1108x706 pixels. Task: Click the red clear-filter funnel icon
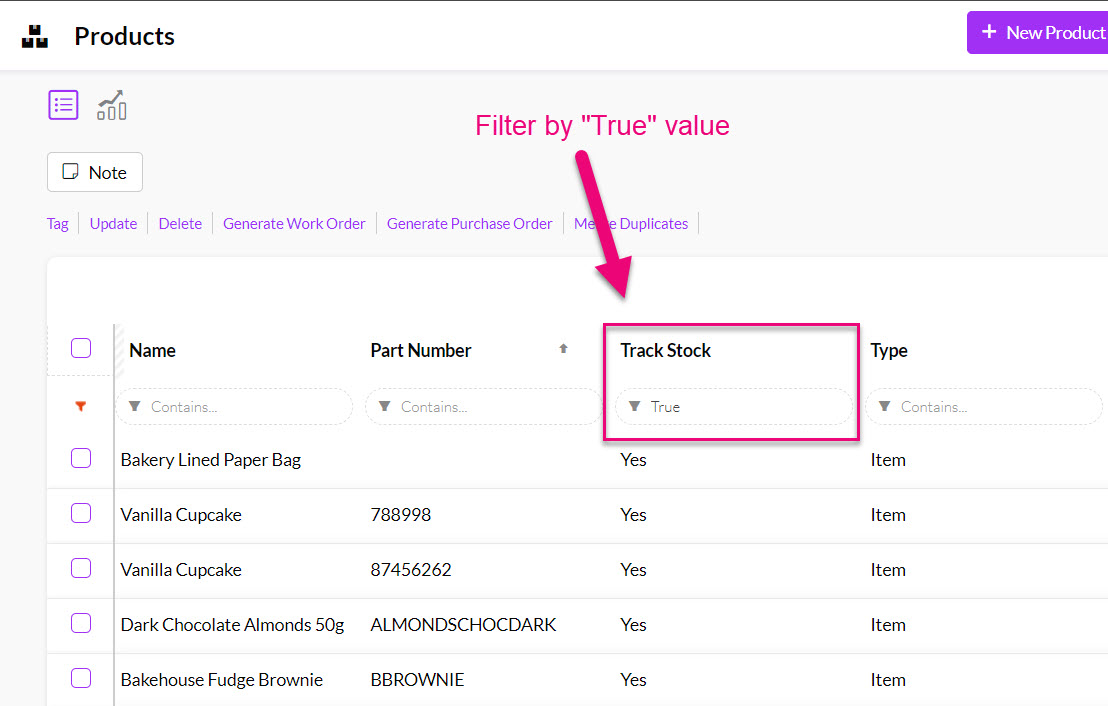click(x=81, y=407)
